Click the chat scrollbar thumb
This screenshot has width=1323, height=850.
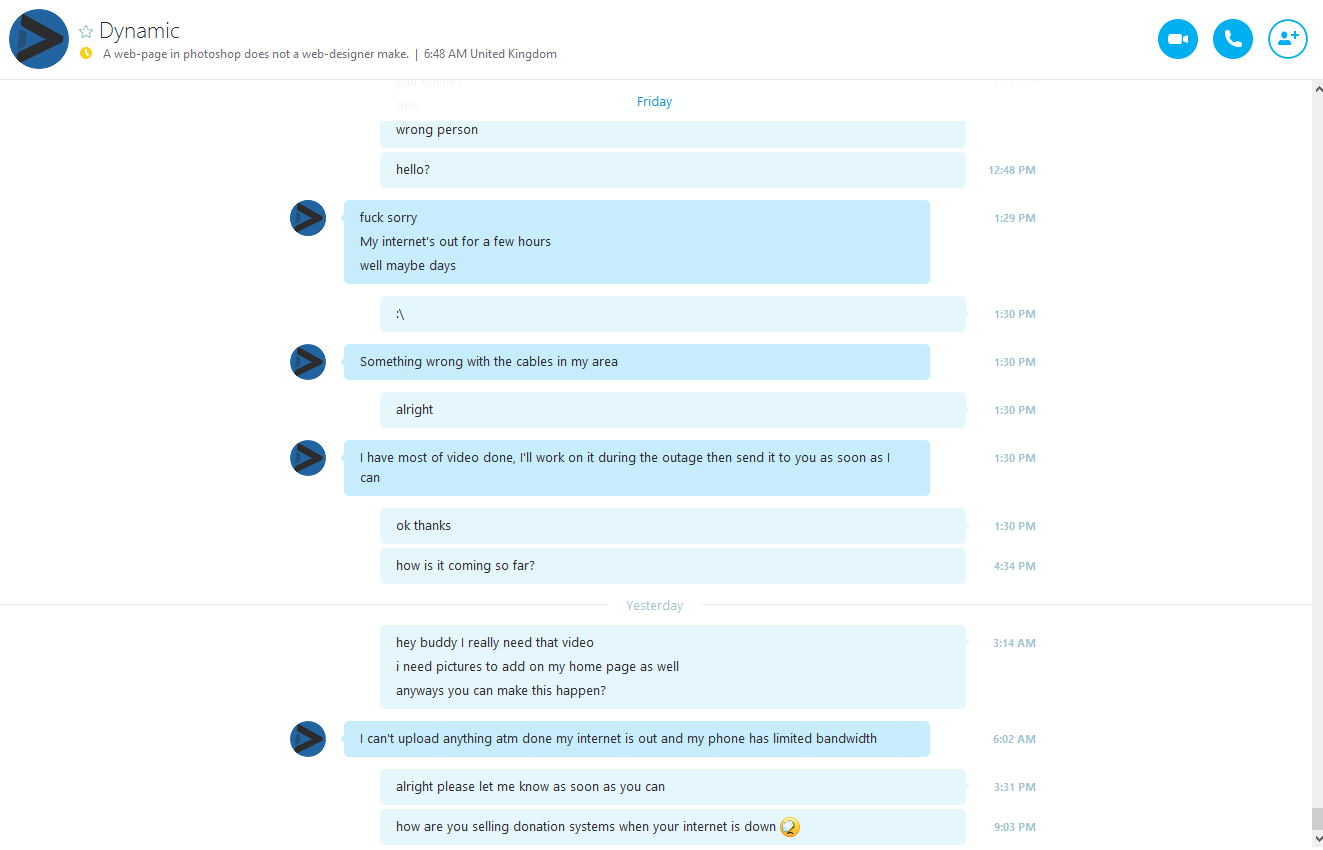coord(1317,819)
